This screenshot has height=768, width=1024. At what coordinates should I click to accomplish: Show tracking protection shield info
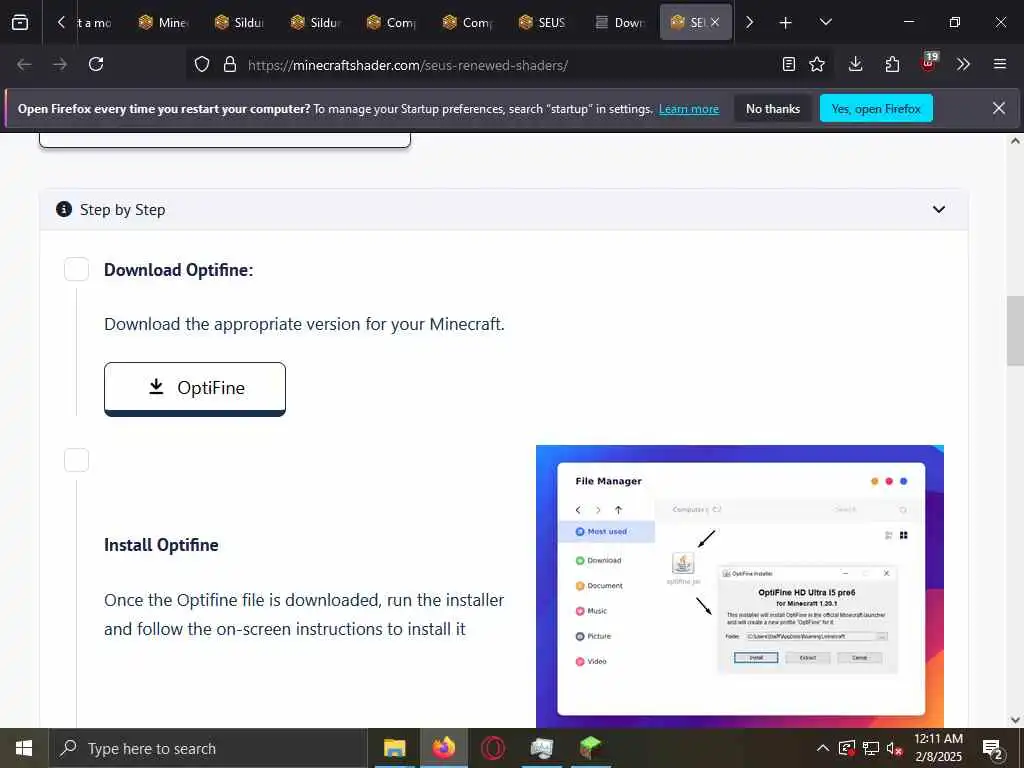202,64
